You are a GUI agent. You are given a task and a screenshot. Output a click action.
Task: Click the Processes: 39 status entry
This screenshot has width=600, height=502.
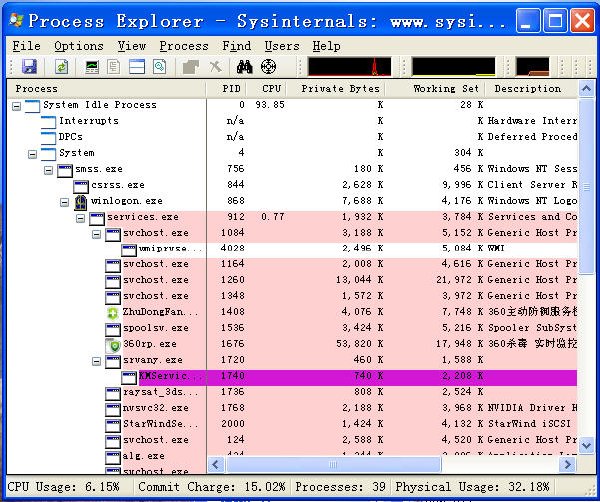[x=341, y=487]
